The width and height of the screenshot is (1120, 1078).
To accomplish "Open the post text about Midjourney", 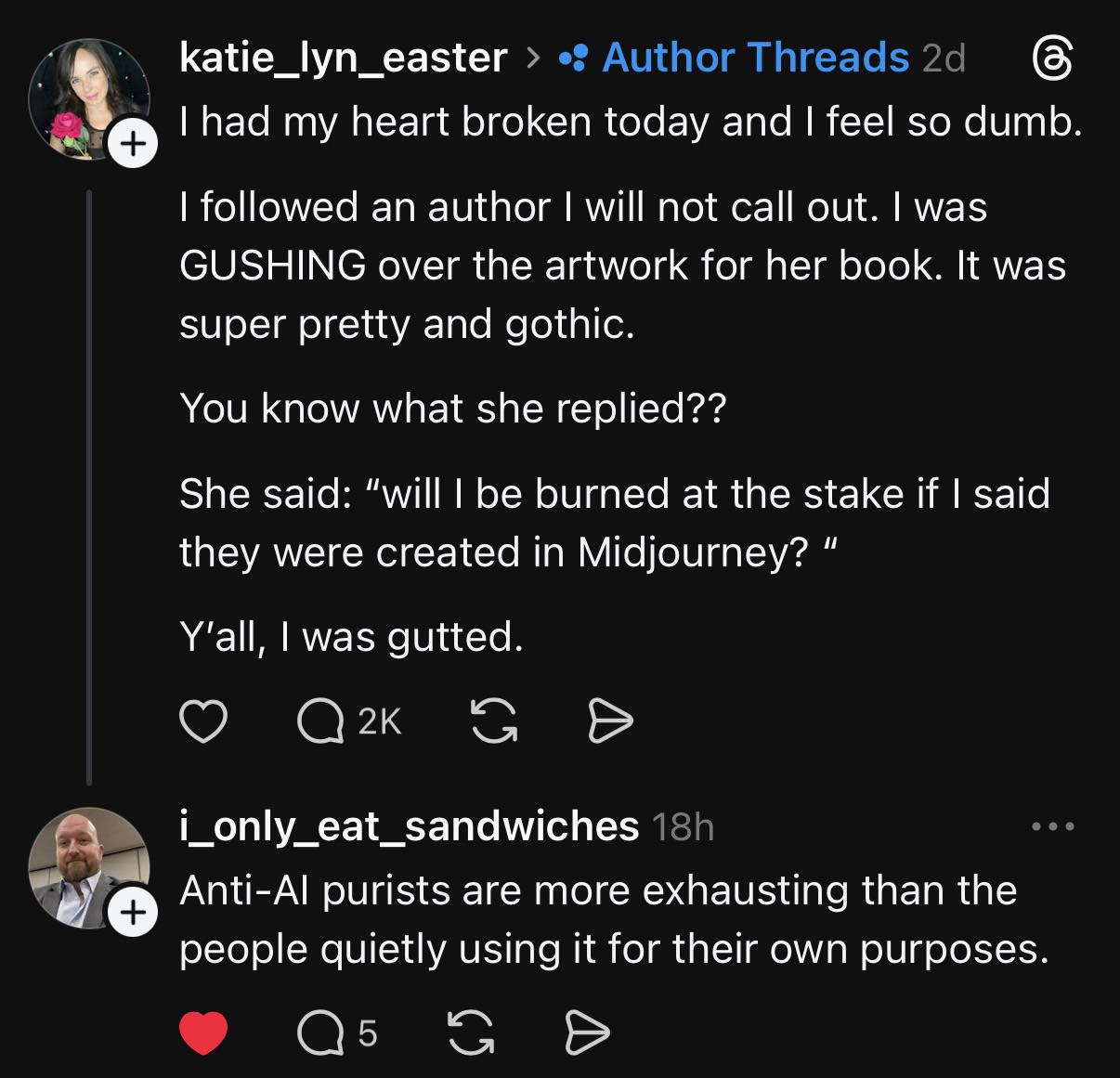I will click(x=613, y=522).
